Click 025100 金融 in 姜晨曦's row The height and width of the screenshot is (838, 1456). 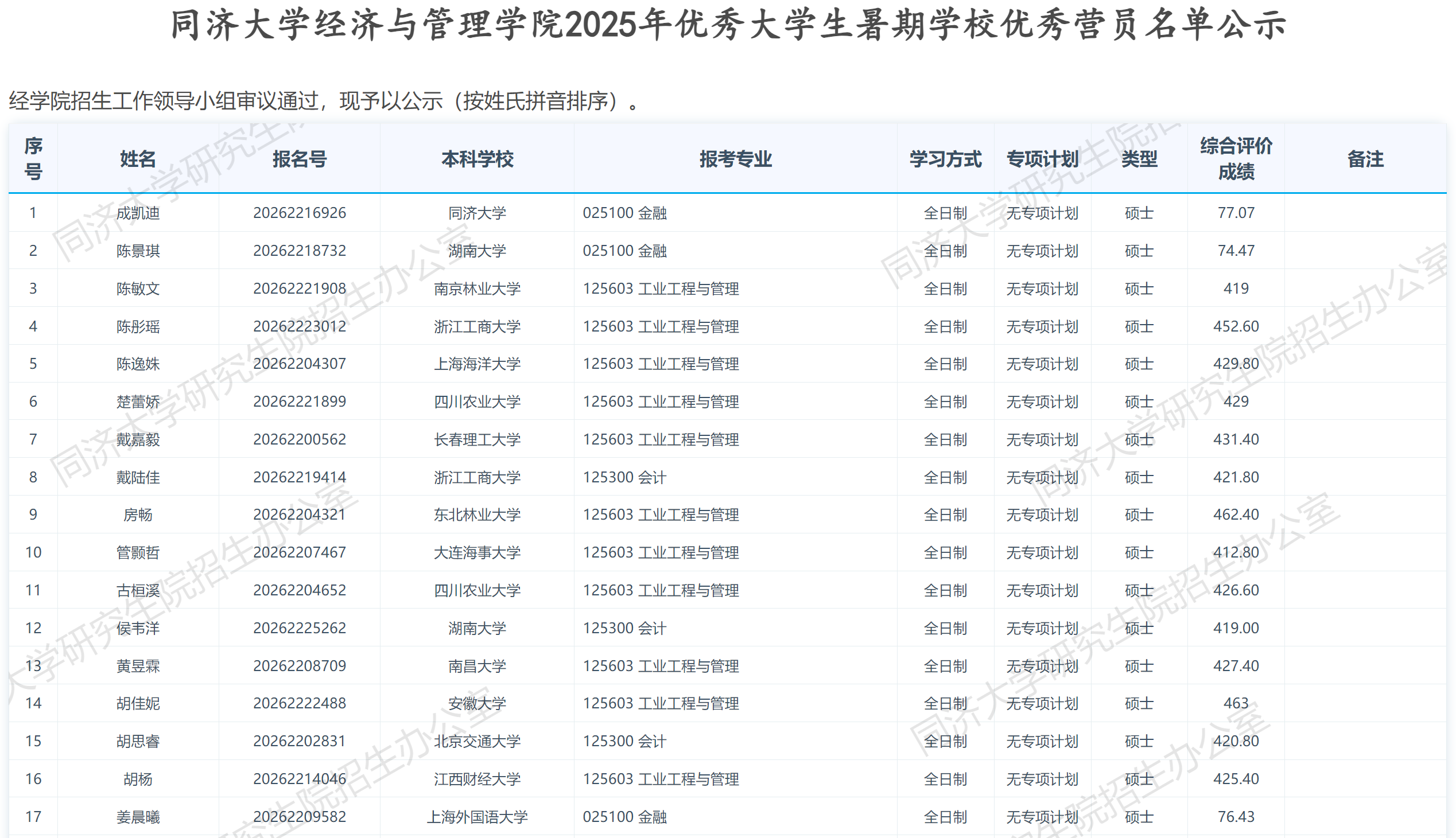point(624,817)
